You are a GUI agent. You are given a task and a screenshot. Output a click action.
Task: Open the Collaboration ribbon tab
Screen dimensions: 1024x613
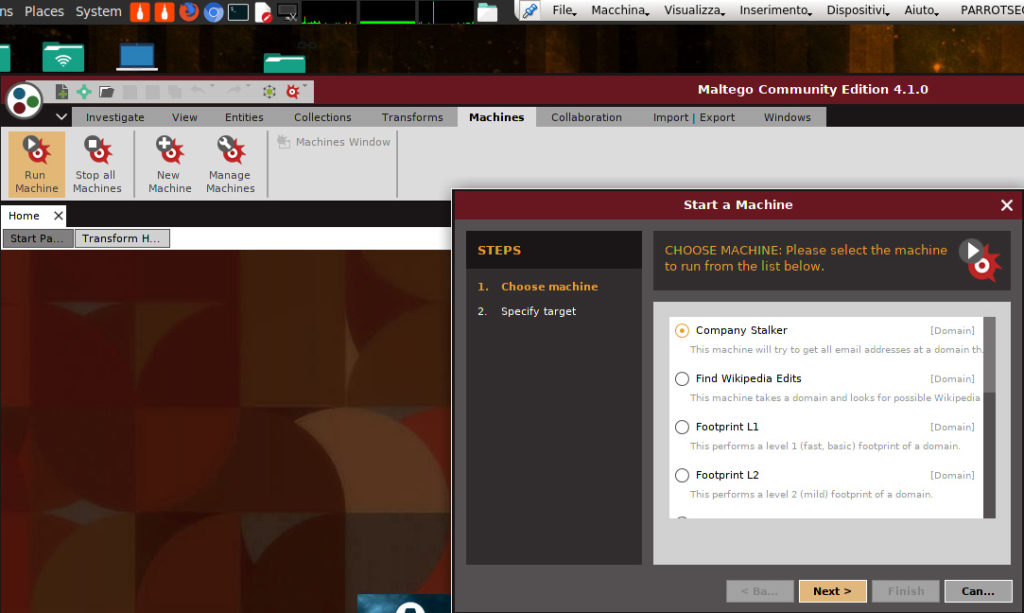(x=586, y=118)
